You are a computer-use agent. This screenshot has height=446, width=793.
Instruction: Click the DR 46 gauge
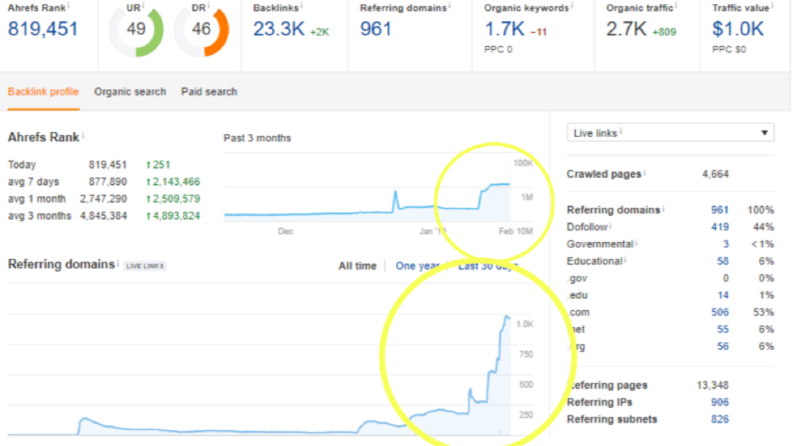[x=201, y=30]
